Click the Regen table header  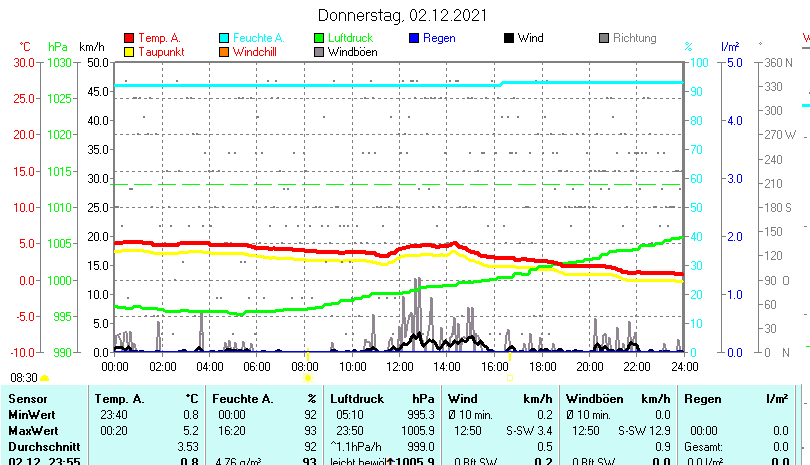pos(703,399)
